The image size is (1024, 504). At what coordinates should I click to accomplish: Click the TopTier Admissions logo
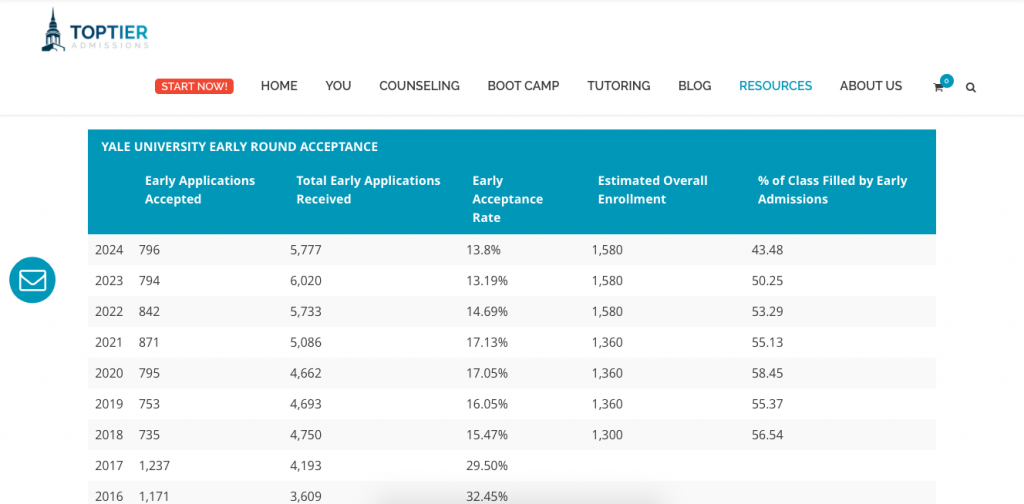click(95, 30)
